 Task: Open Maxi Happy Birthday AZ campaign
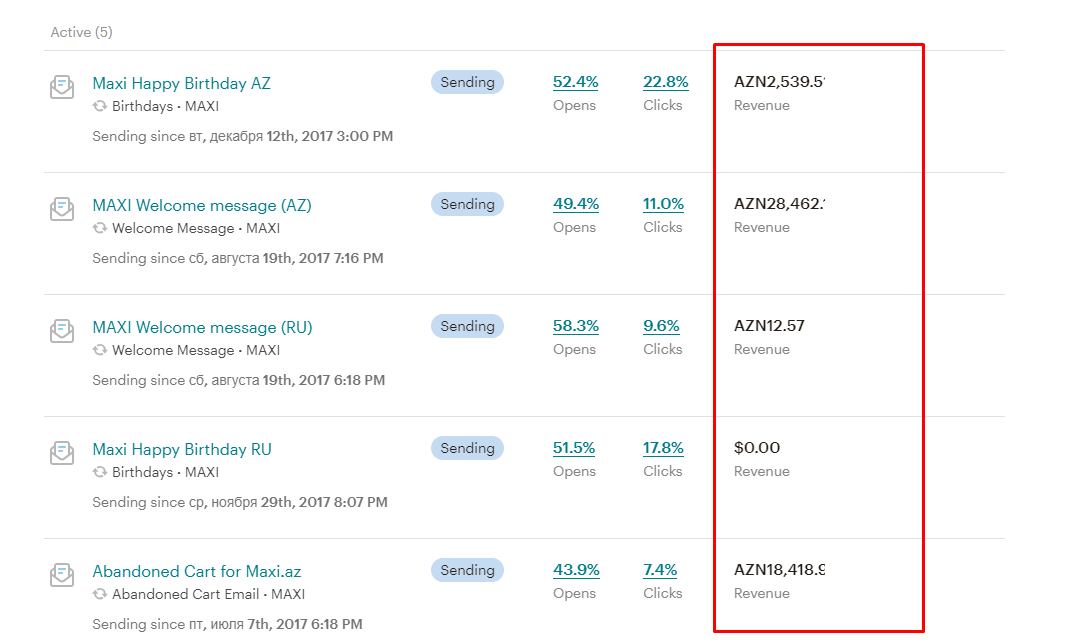click(x=181, y=83)
